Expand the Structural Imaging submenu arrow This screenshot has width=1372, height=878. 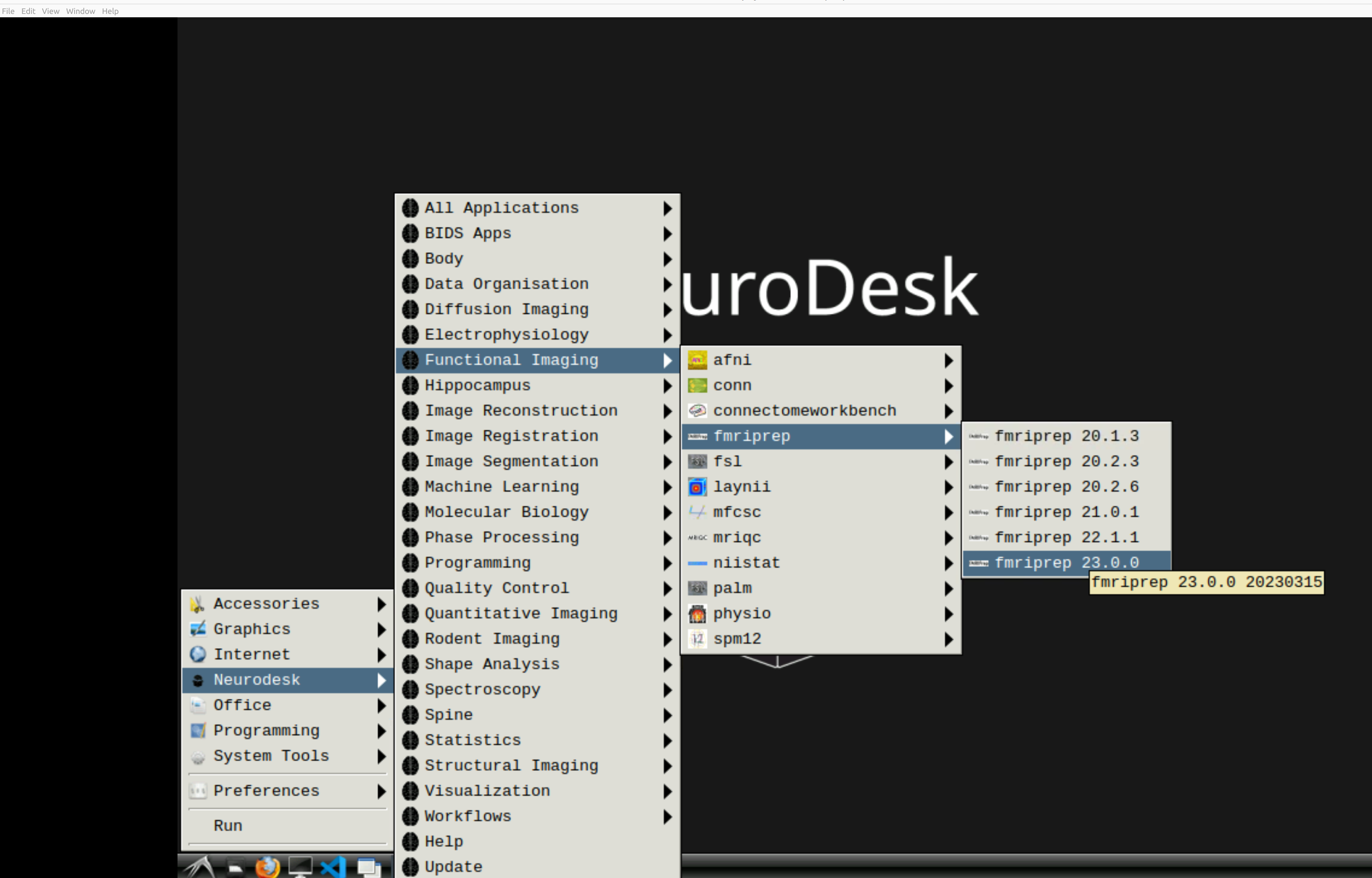(667, 766)
